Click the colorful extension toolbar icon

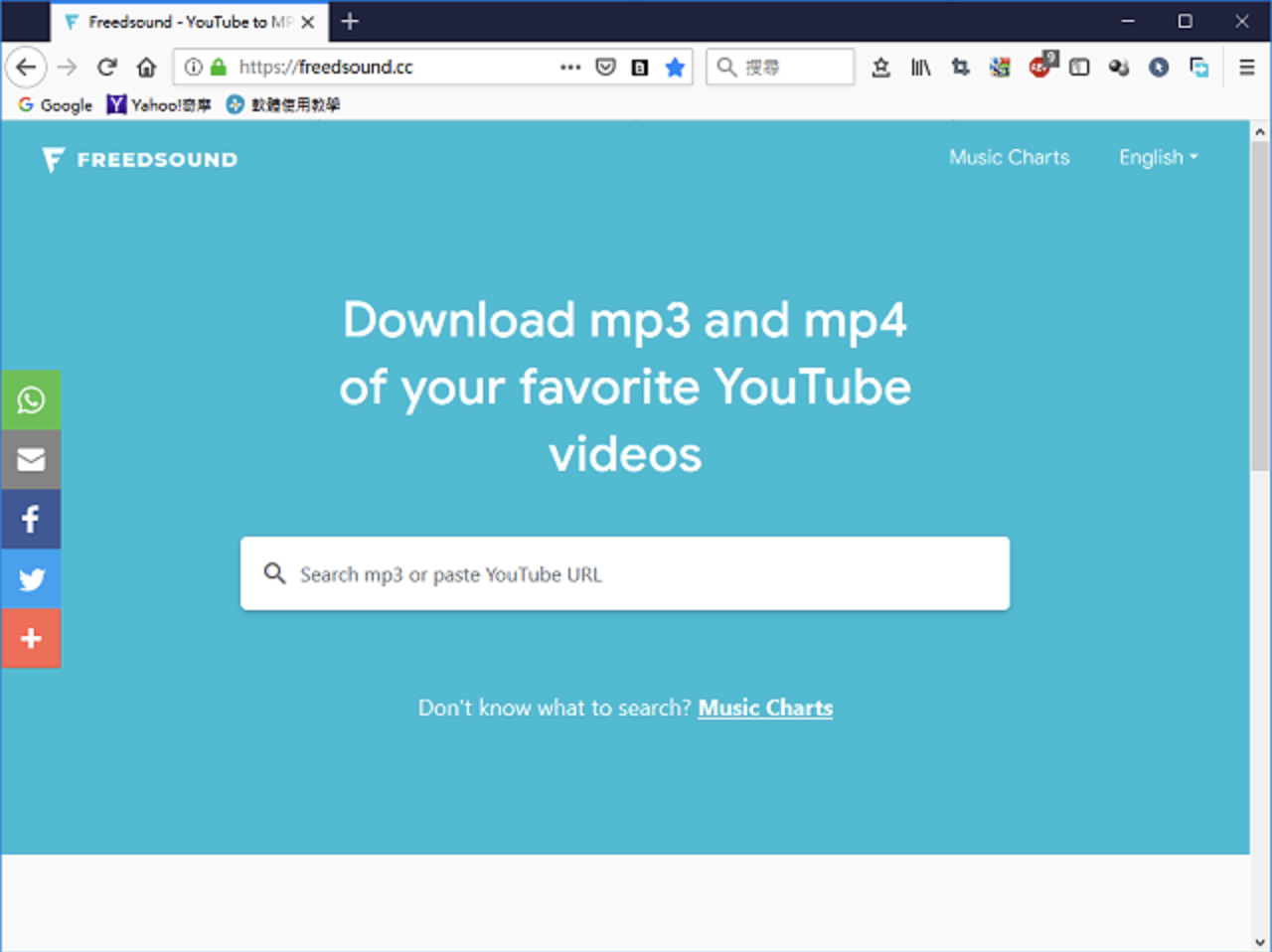pyautogui.click(x=1000, y=67)
